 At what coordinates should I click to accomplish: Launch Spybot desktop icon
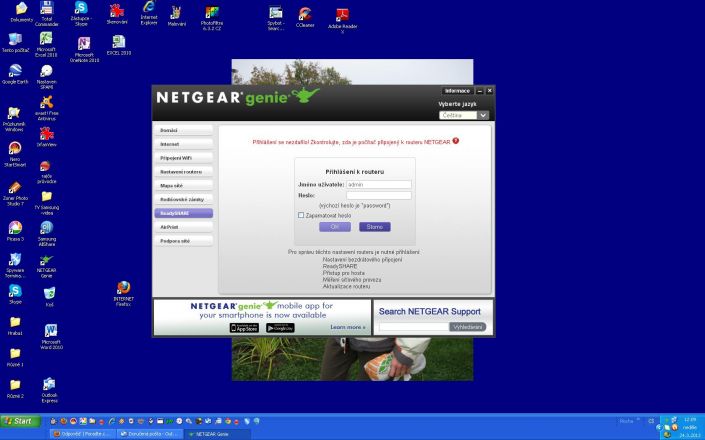tap(275, 18)
